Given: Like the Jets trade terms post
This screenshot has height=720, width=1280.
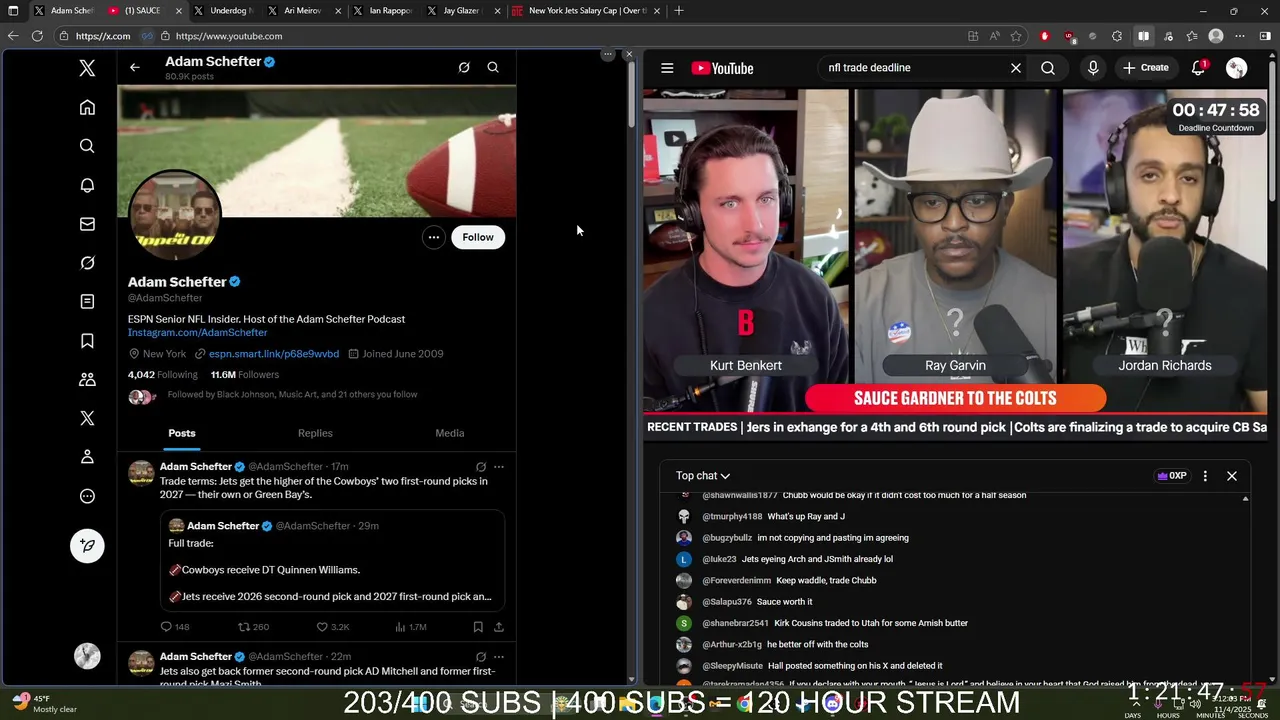Looking at the screenshot, I should pyautogui.click(x=333, y=627).
